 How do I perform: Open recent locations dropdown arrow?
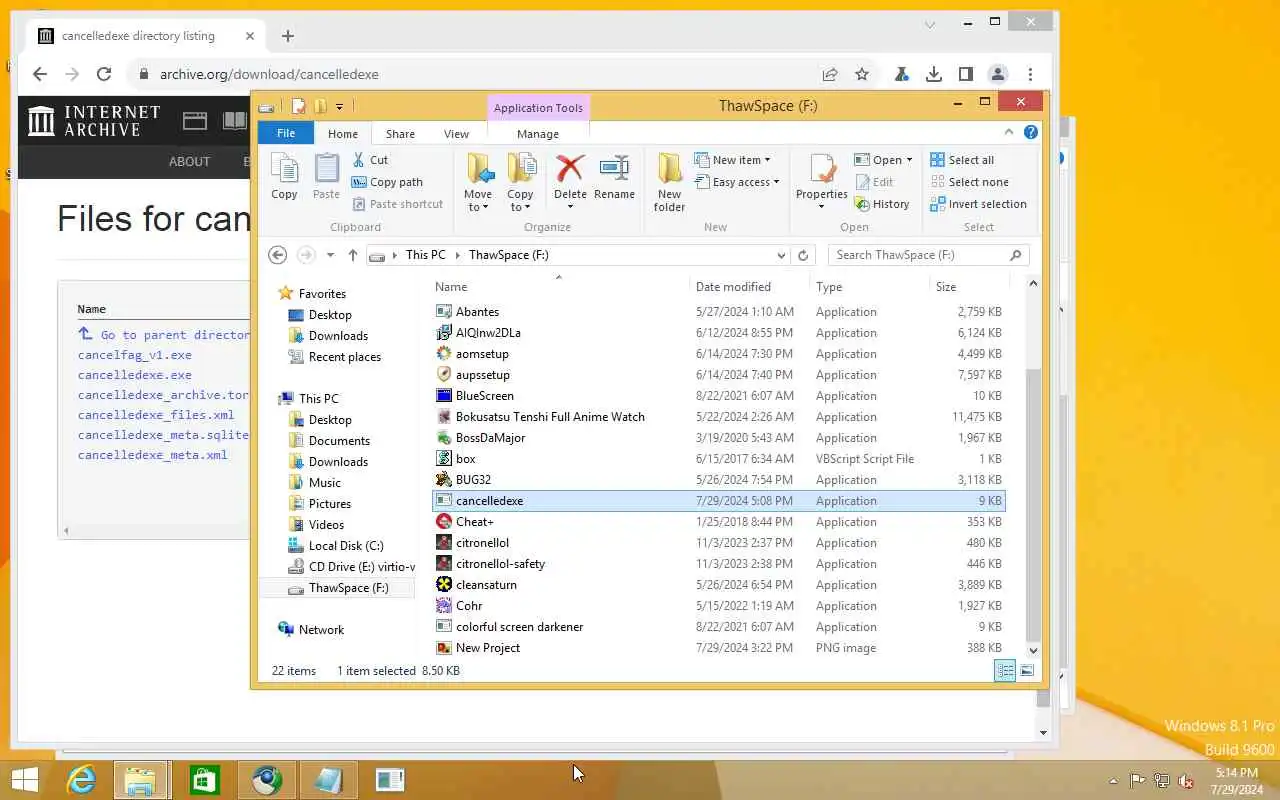click(x=330, y=255)
